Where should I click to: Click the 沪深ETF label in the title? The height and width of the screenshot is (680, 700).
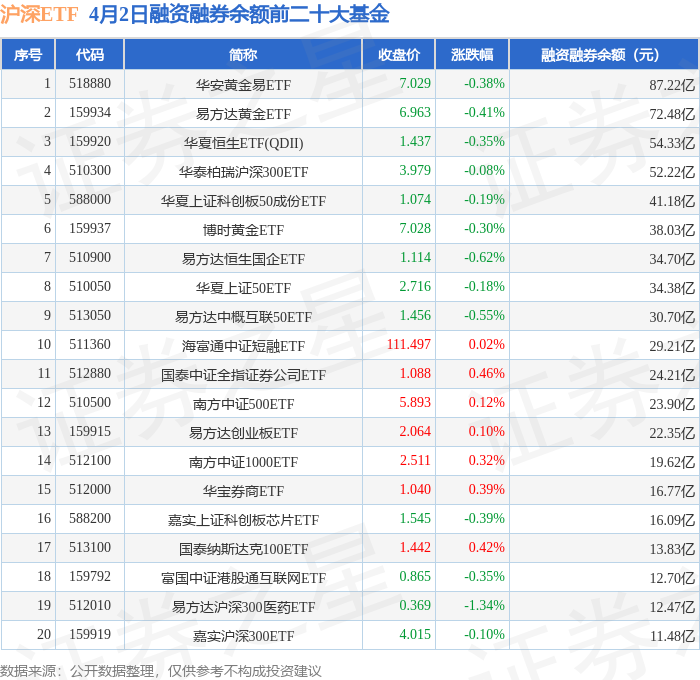click(x=39, y=13)
